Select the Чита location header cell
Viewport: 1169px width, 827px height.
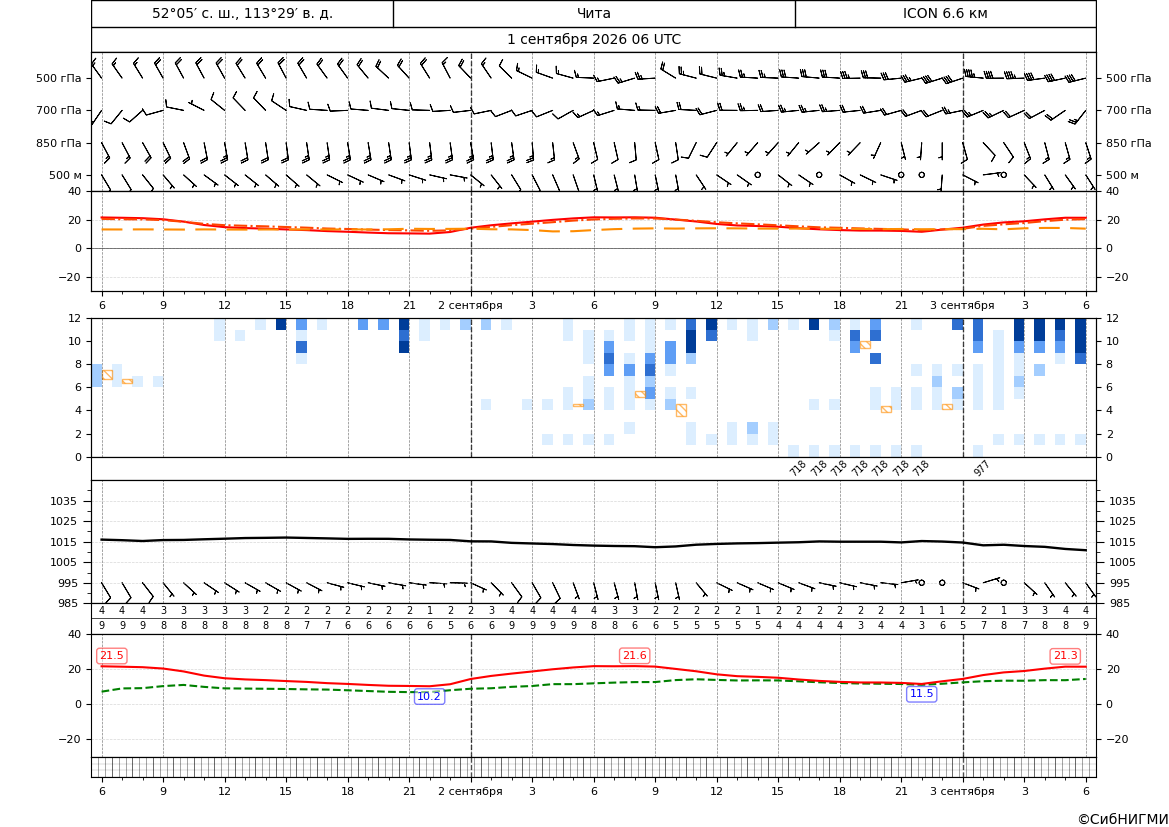594,13
